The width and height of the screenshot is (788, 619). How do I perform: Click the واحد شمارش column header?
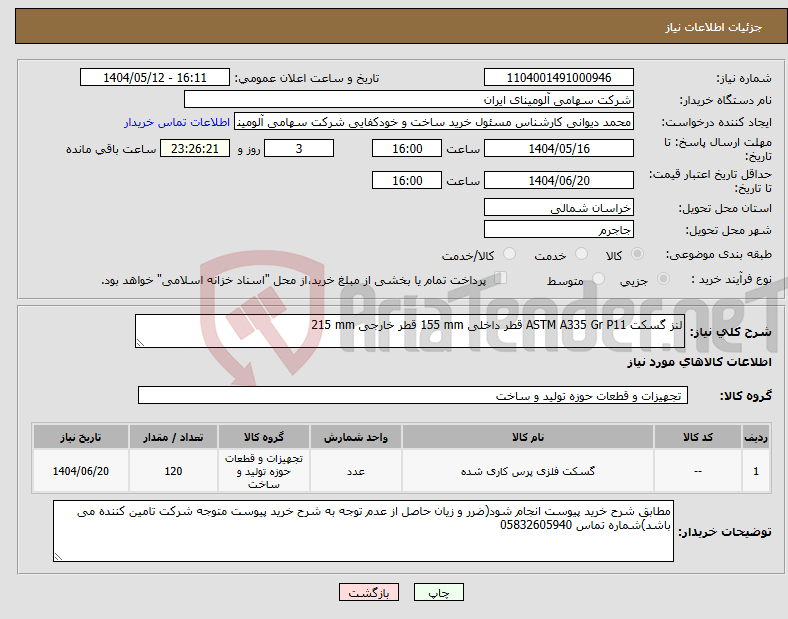click(x=356, y=437)
